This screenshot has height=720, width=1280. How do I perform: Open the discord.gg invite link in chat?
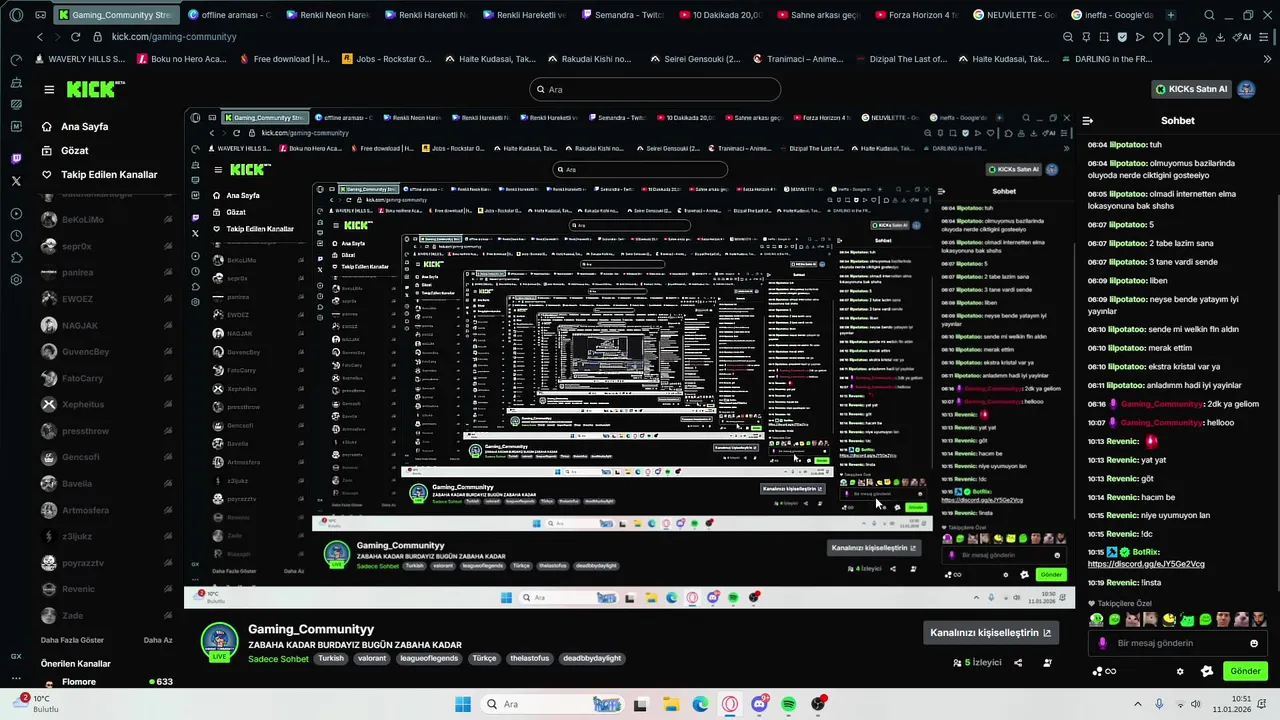1146,564
